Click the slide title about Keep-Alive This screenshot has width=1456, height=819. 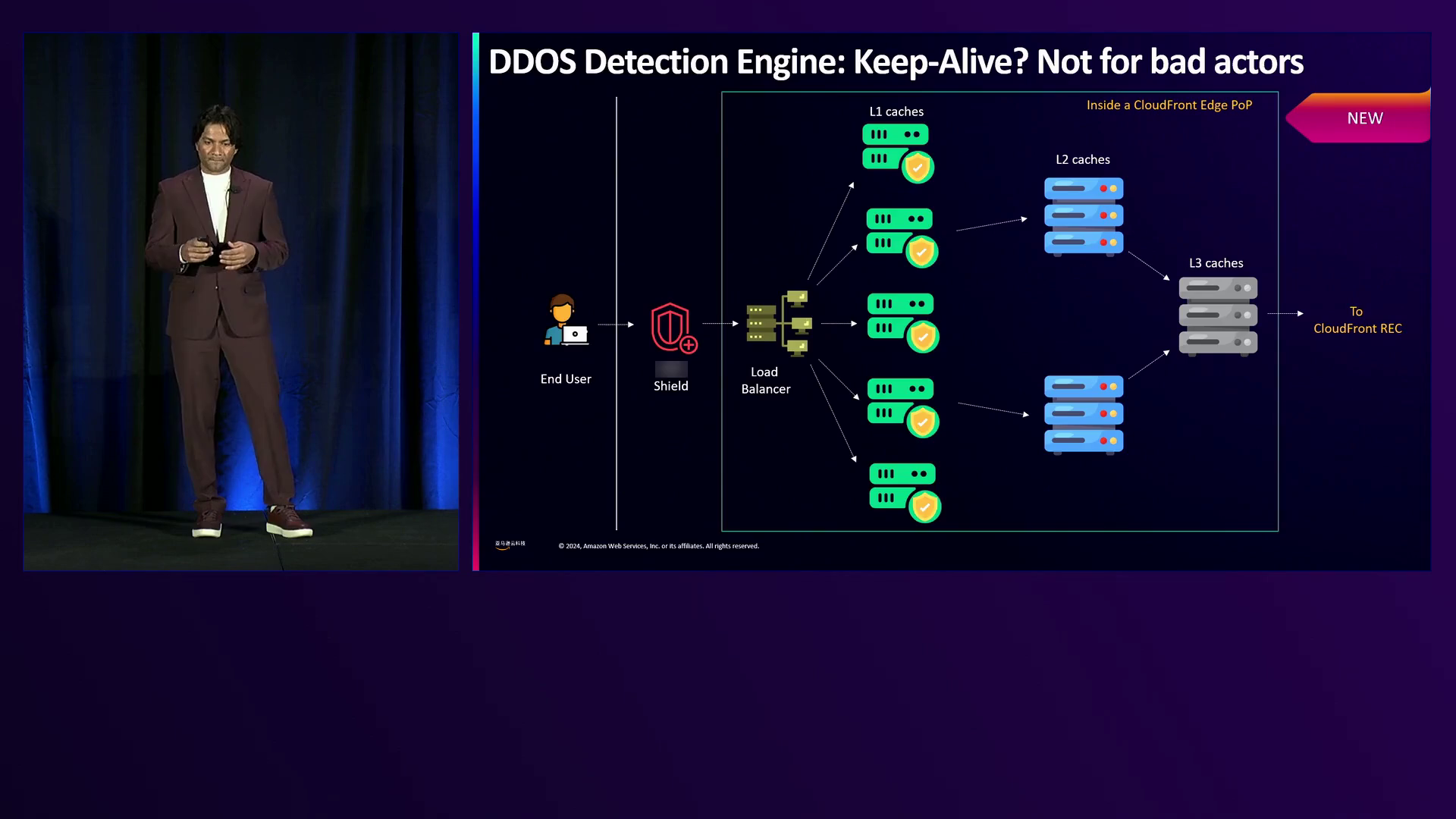click(896, 62)
